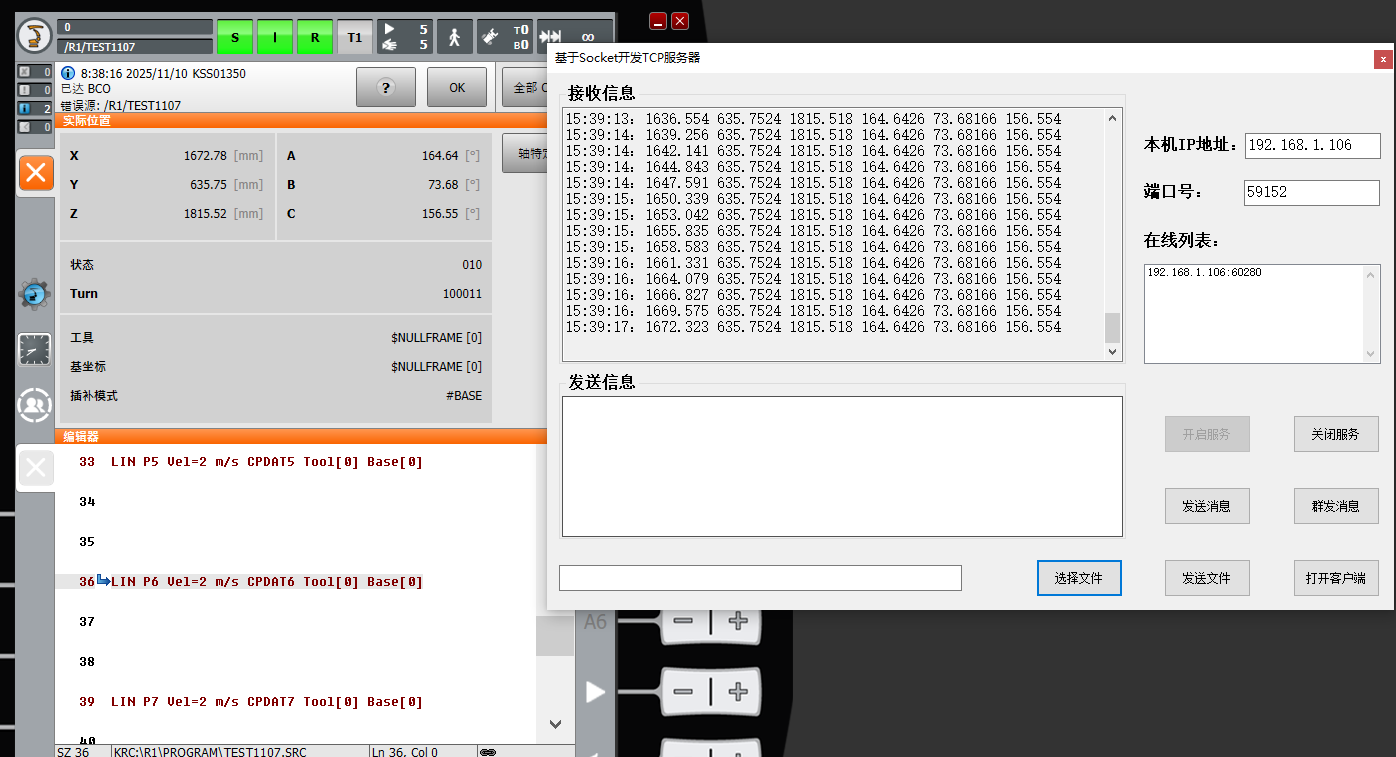
Task: Click the 本机IP地址 input field
Action: [1312, 145]
